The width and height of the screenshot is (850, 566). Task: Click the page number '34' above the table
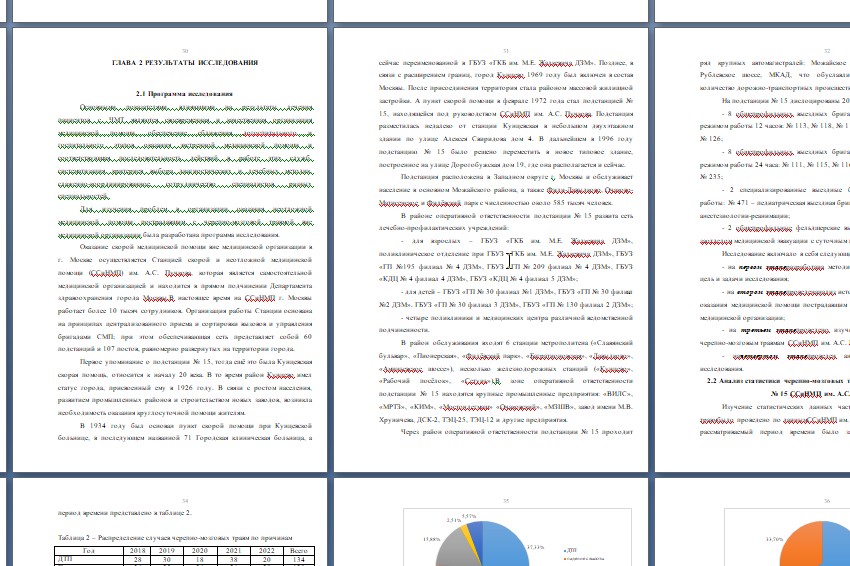click(185, 501)
